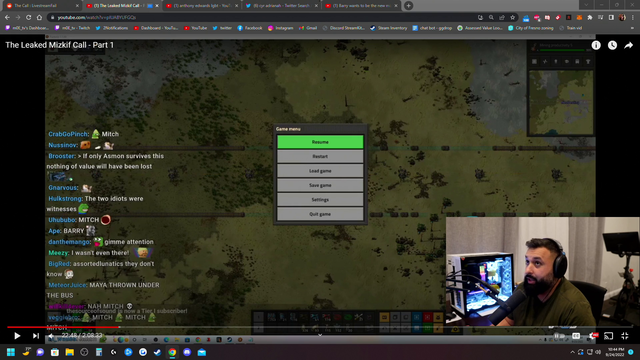Viewport: 640px width, 360px height.
Task: Open the Gmail bookmark
Action: click(x=308, y=28)
